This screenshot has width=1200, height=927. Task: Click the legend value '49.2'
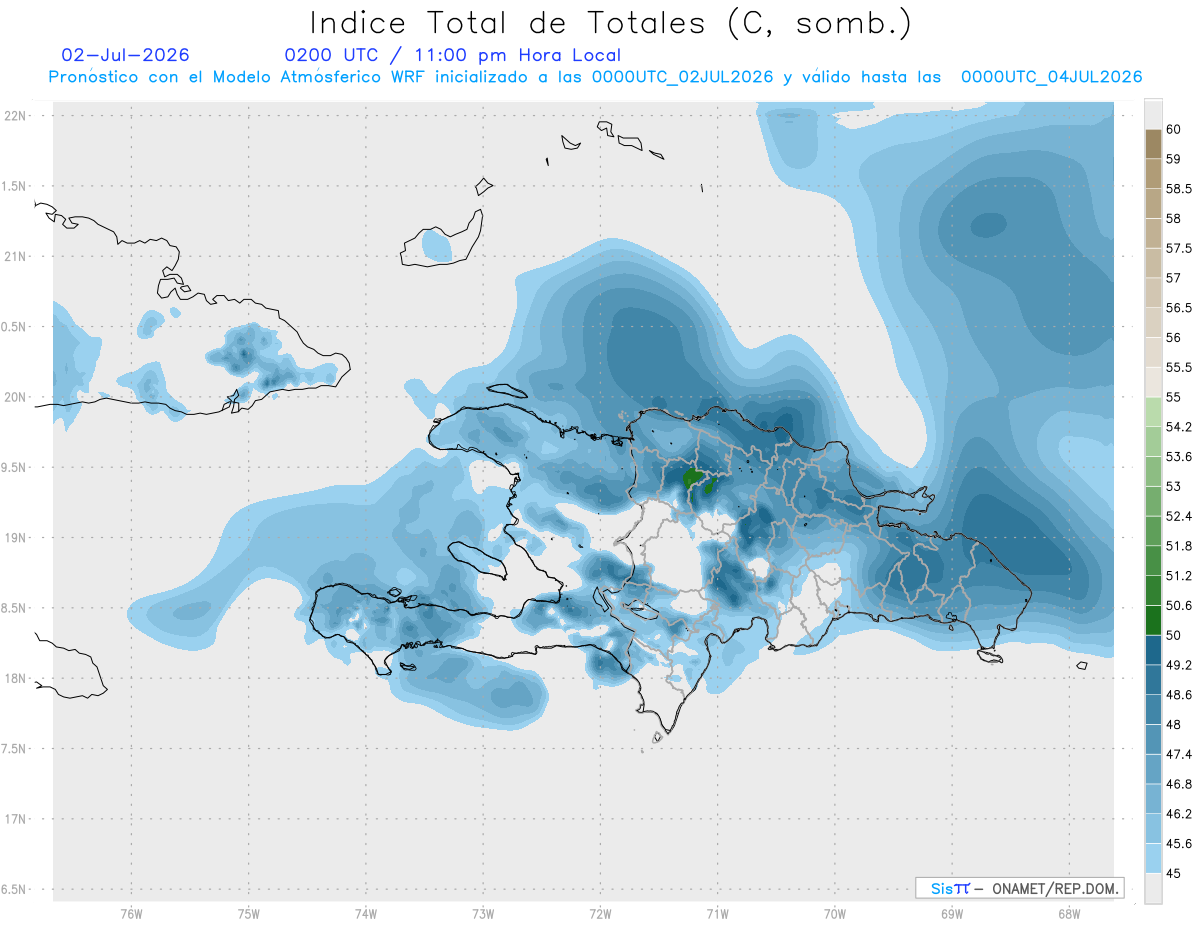(1178, 665)
